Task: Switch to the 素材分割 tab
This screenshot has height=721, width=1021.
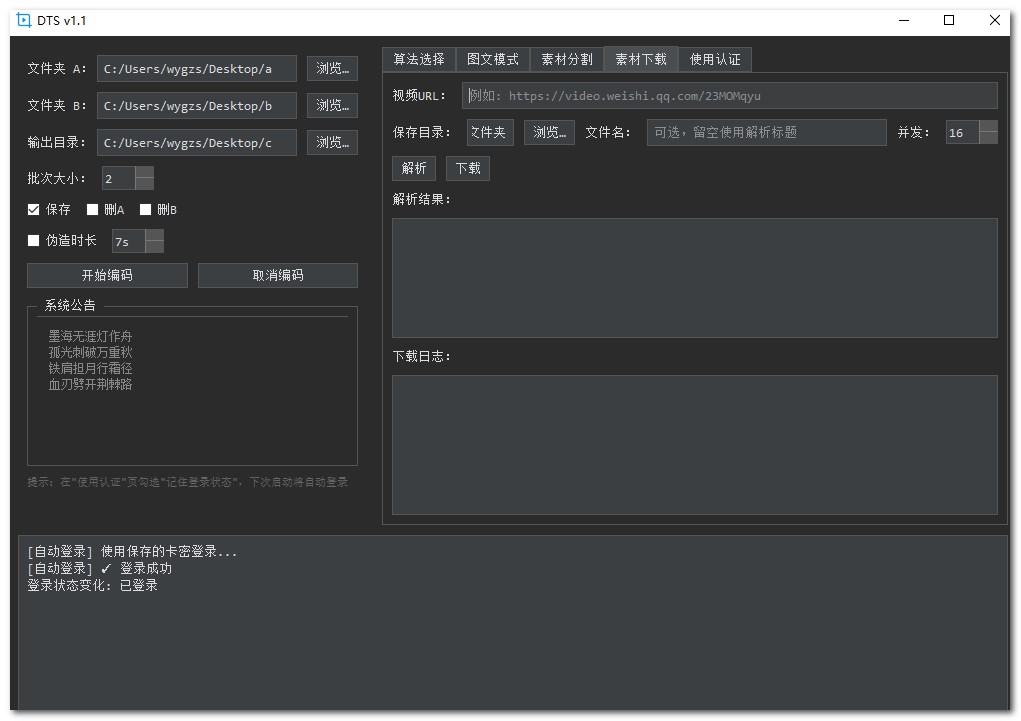Action: pos(566,60)
